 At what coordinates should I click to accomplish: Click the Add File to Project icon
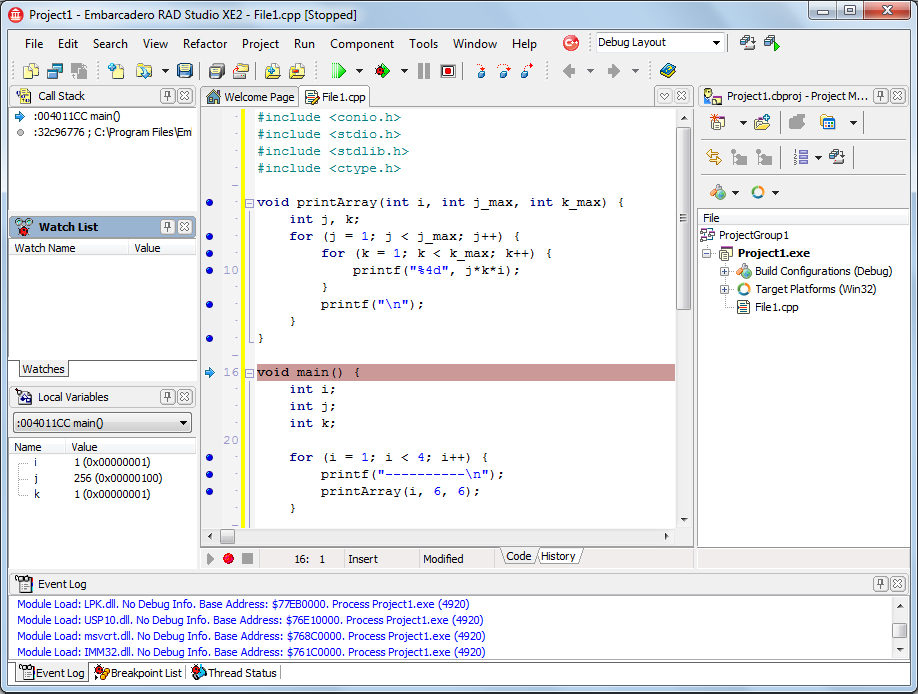coord(272,71)
